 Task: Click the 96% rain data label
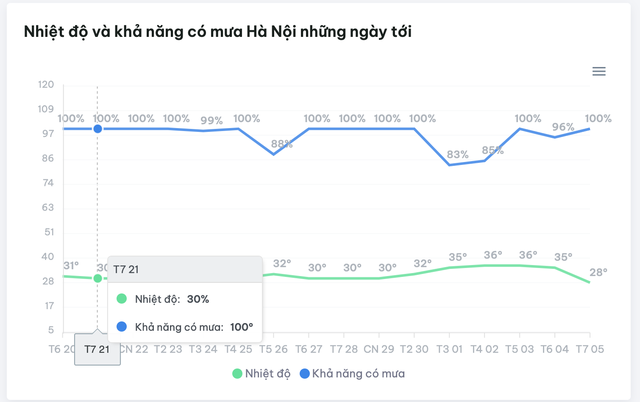(563, 127)
